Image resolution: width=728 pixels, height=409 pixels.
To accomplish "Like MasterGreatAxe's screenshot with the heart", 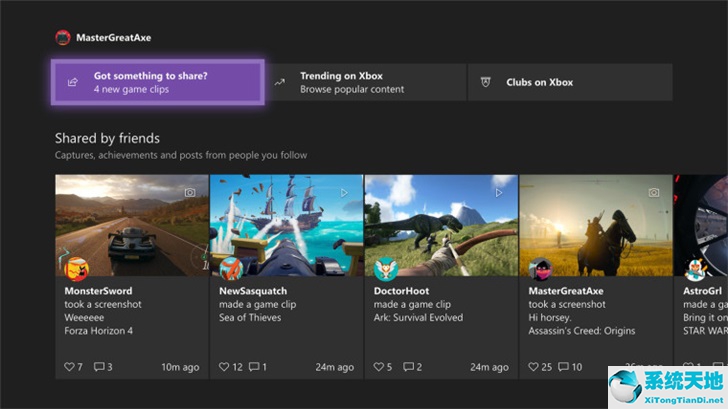I will click(x=533, y=367).
